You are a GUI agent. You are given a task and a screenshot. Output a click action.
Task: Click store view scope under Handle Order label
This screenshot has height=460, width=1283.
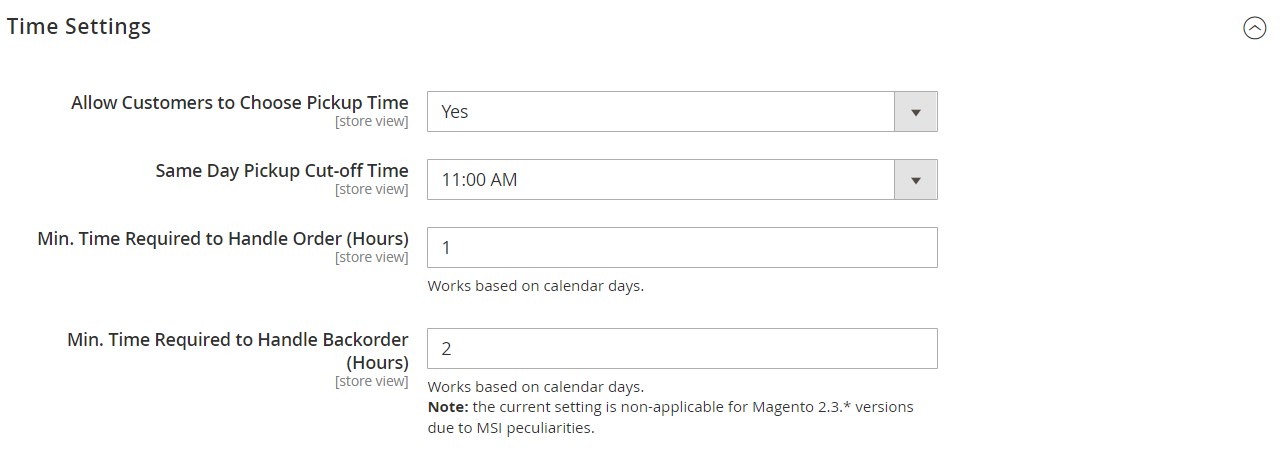[x=371, y=258]
